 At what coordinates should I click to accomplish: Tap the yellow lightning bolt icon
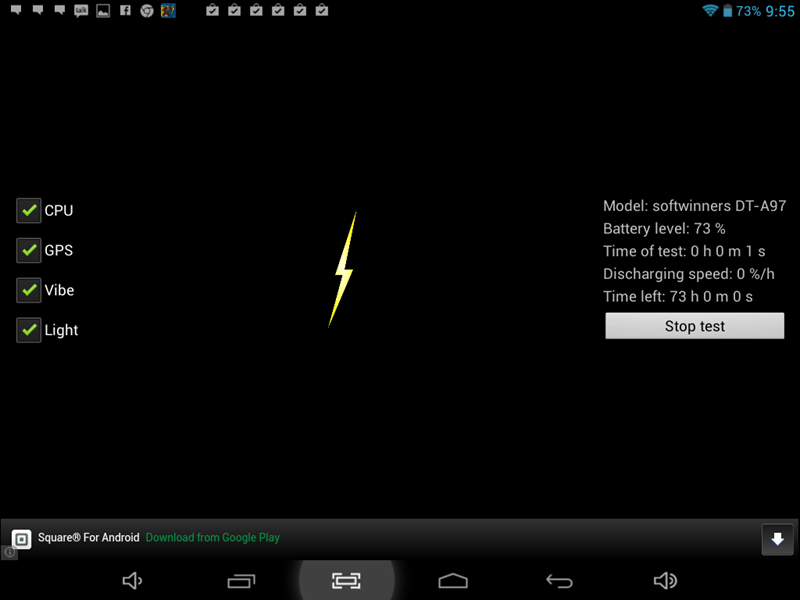coord(343,269)
